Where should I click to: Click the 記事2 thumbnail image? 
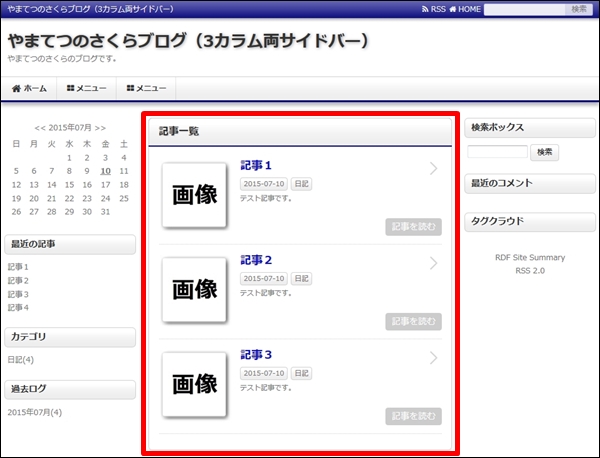194,289
